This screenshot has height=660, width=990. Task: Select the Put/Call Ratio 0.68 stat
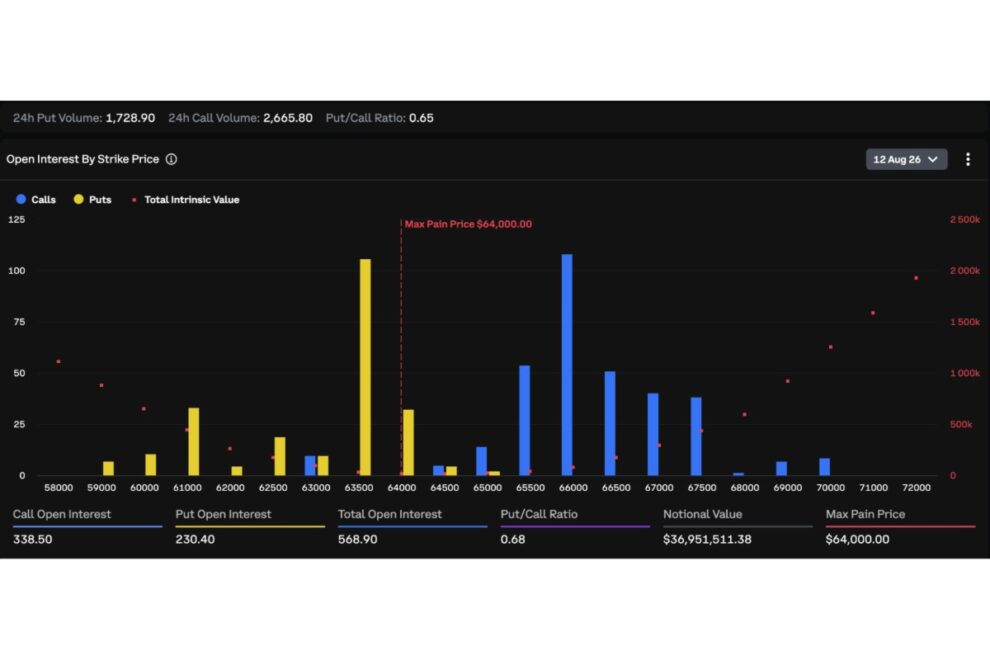(x=575, y=526)
